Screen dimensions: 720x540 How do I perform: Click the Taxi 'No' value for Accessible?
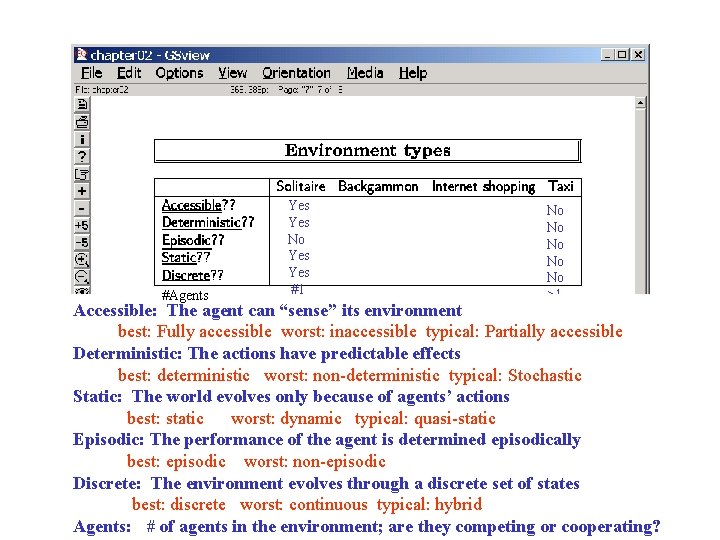(x=555, y=210)
